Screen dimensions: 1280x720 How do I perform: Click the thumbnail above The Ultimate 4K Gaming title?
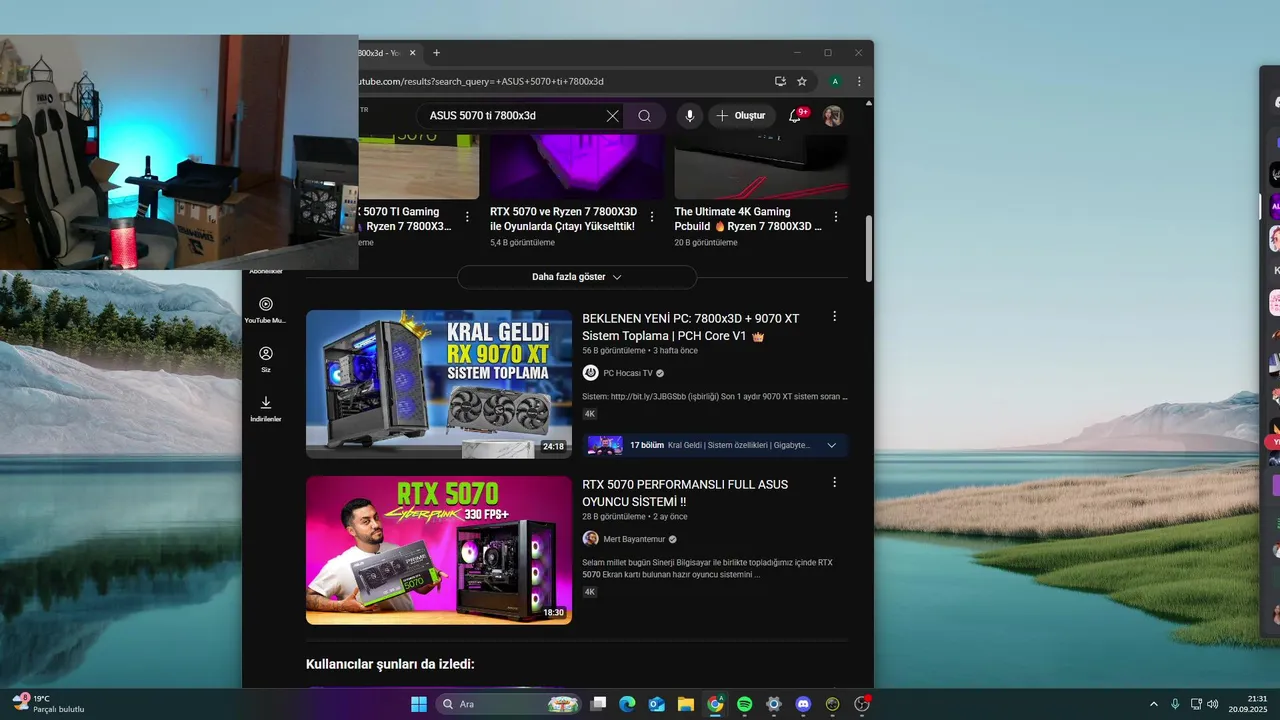click(761, 167)
